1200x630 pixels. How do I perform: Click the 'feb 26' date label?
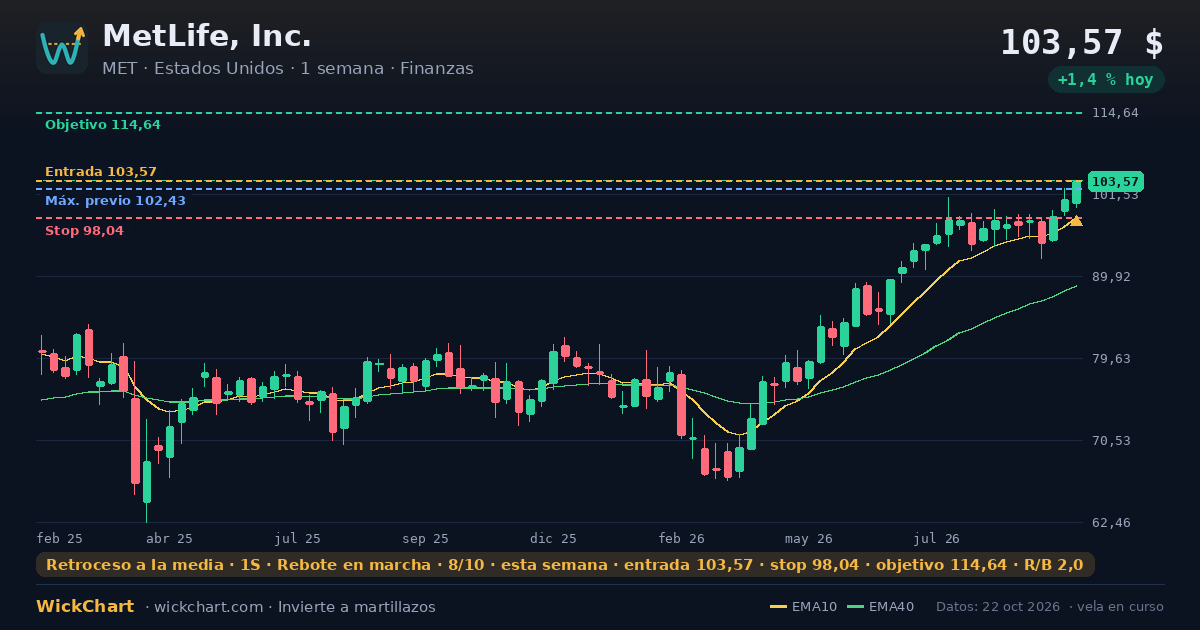(682, 538)
